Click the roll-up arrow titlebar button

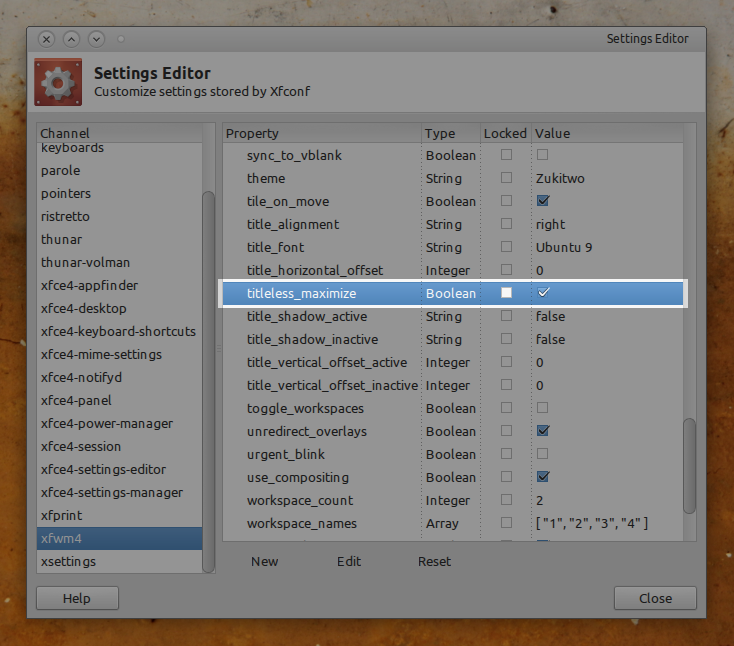click(x=71, y=39)
